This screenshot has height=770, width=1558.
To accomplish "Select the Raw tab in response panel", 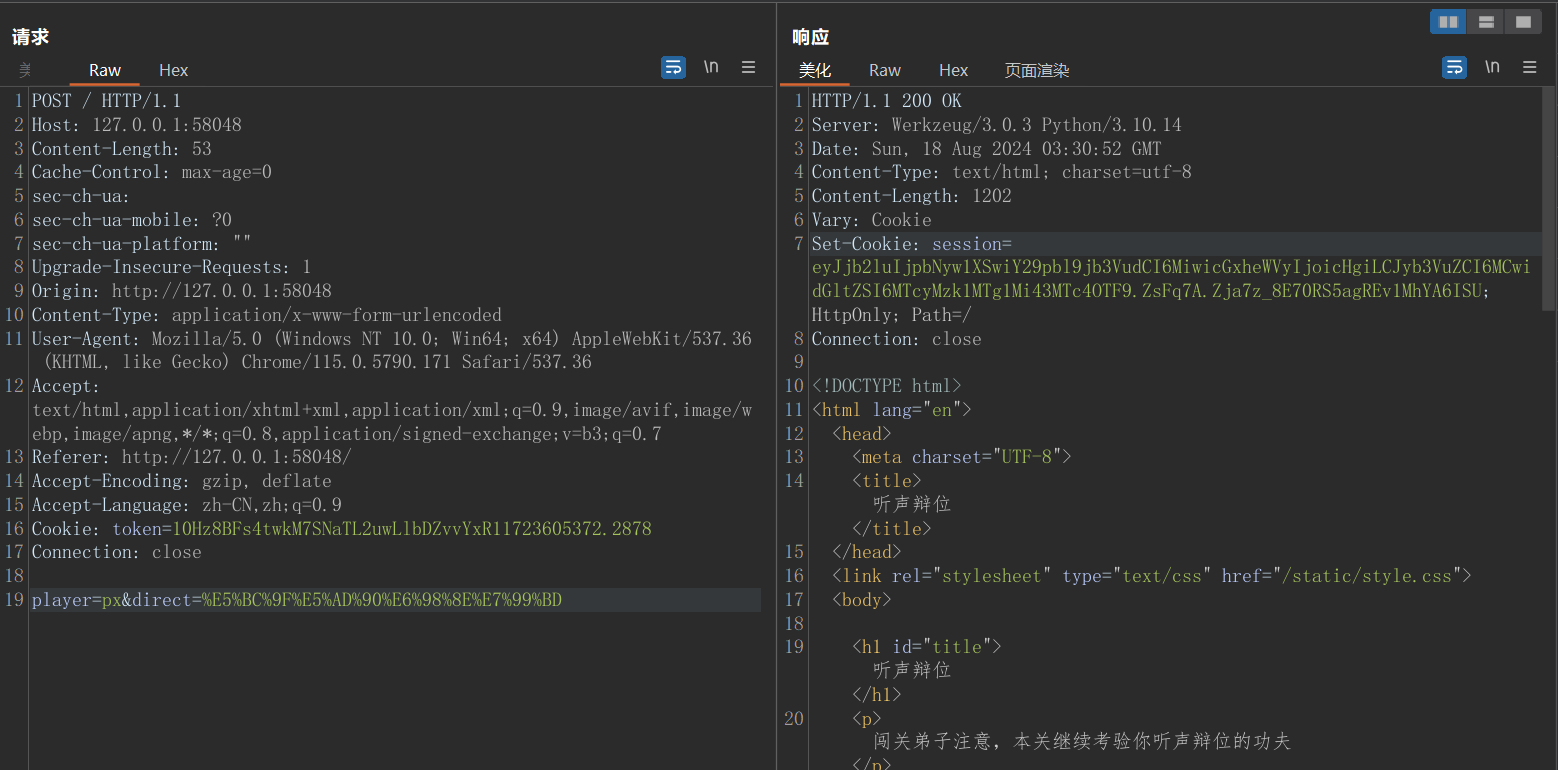I will click(885, 70).
